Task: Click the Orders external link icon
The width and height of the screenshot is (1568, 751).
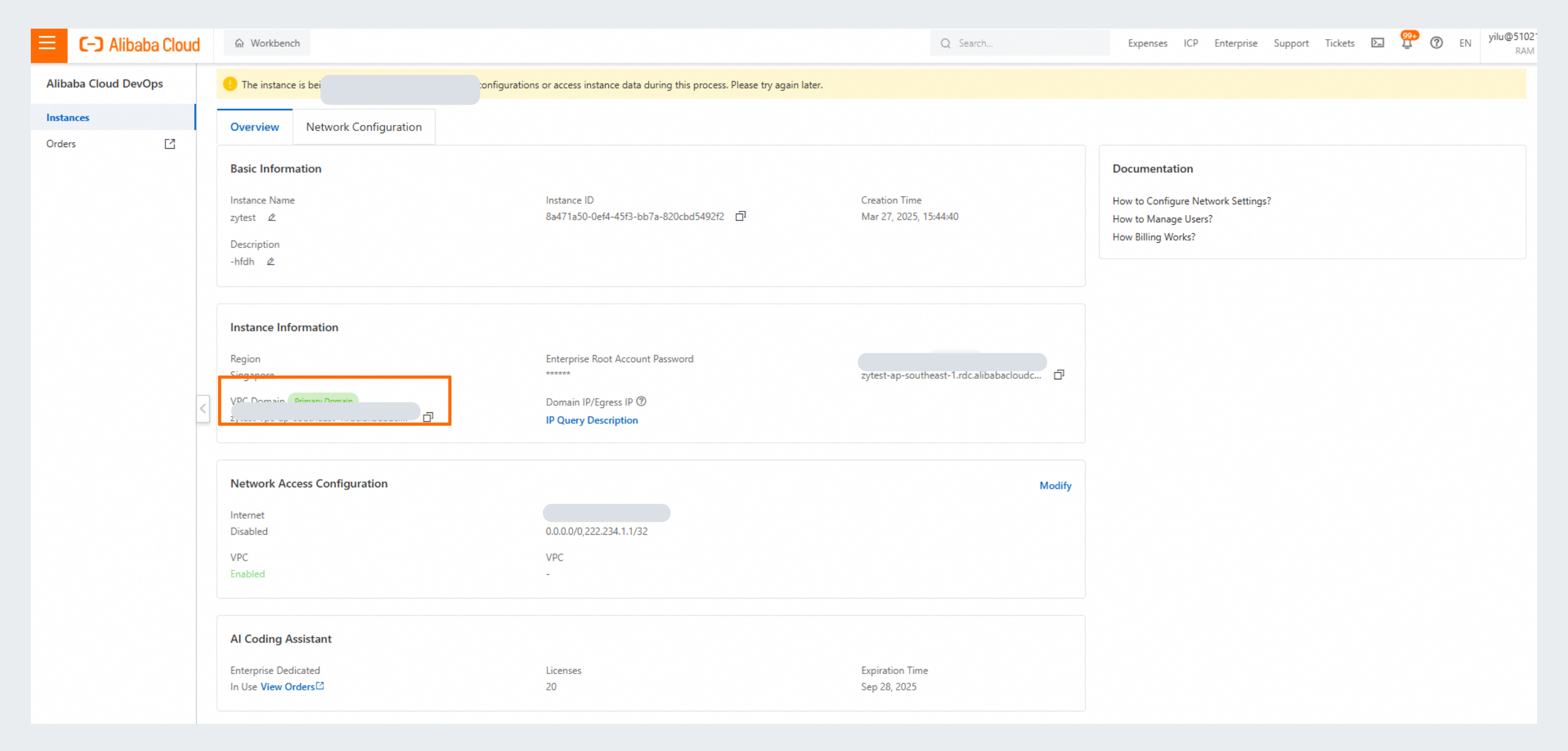Action: [x=170, y=144]
